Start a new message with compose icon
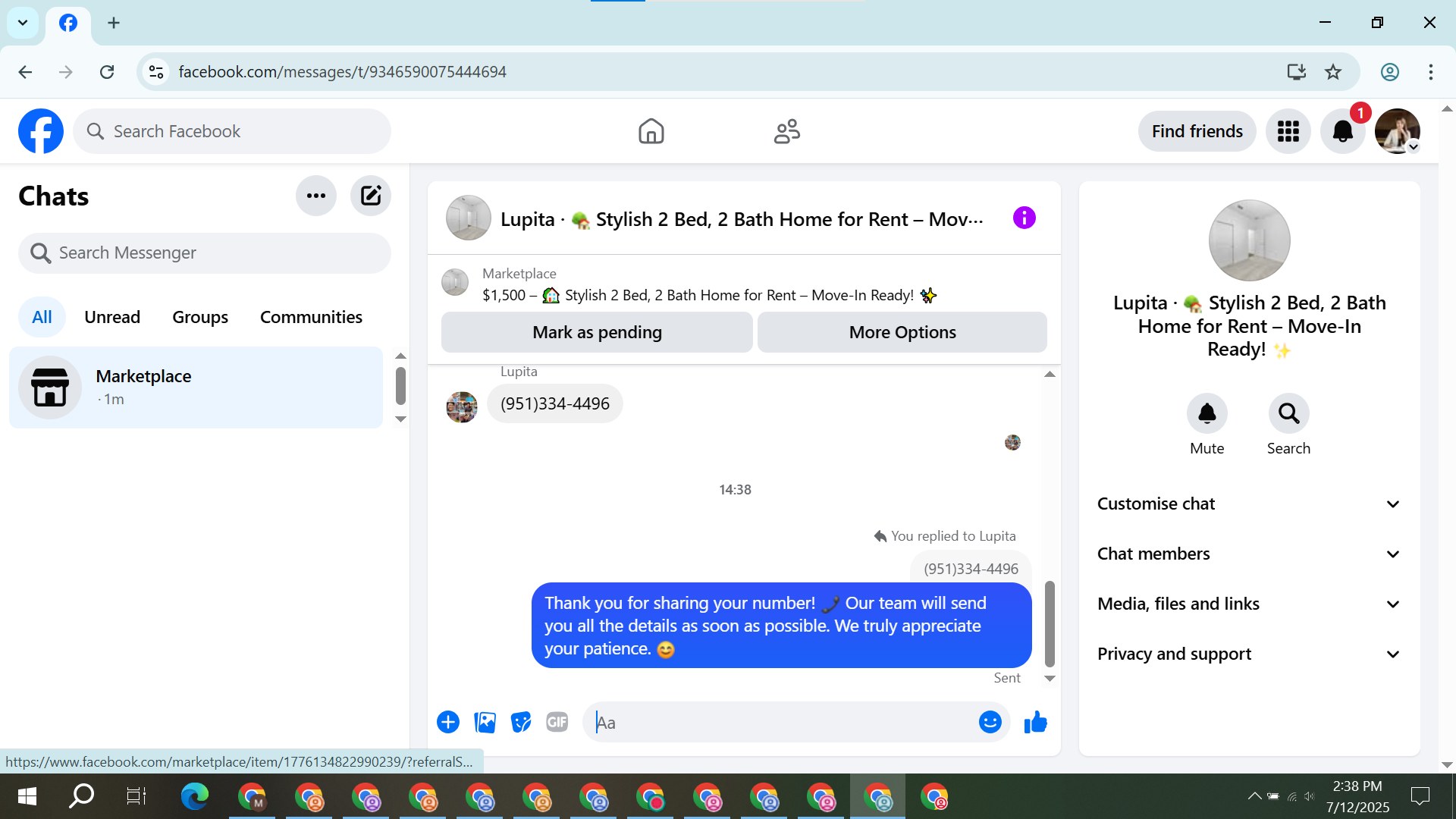The width and height of the screenshot is (1456, 819). (x=370, y=196)
